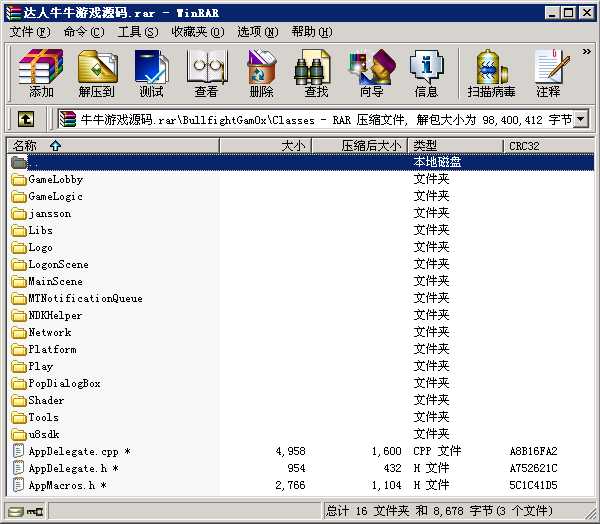
Task: Select the AppMacros.h file name
Action: point(67,485)
